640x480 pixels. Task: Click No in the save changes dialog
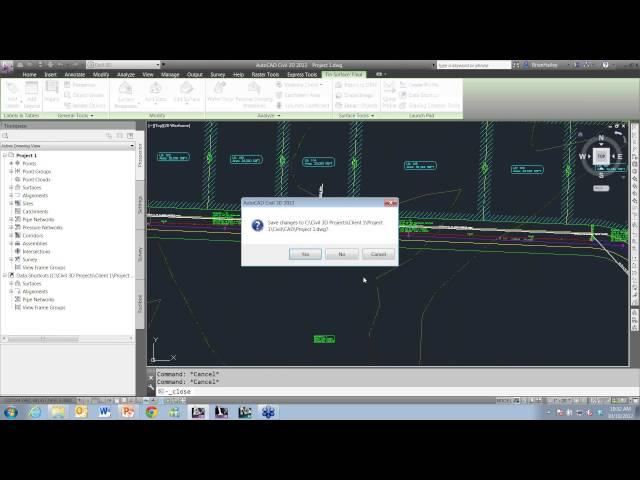point(342,254)
